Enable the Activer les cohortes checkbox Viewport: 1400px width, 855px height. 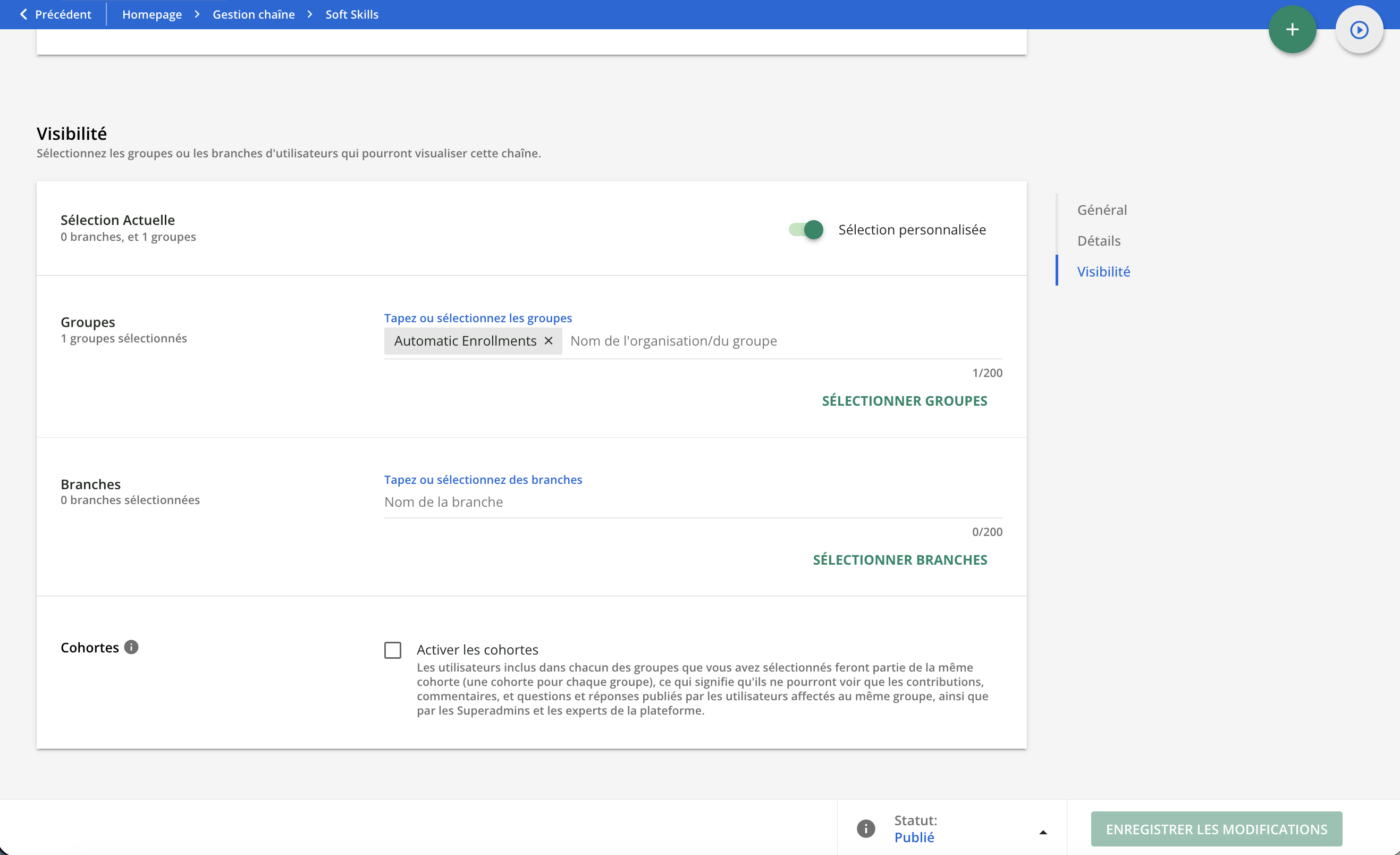393,650
